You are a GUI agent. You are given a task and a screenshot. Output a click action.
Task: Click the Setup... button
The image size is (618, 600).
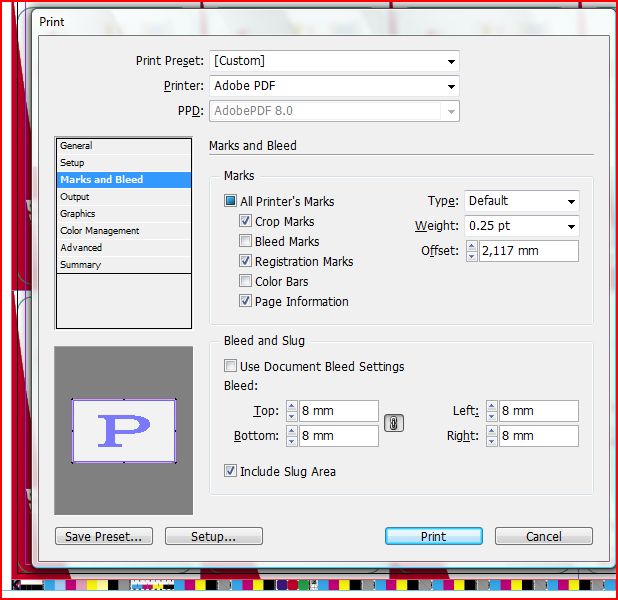[x=214, y=536]
